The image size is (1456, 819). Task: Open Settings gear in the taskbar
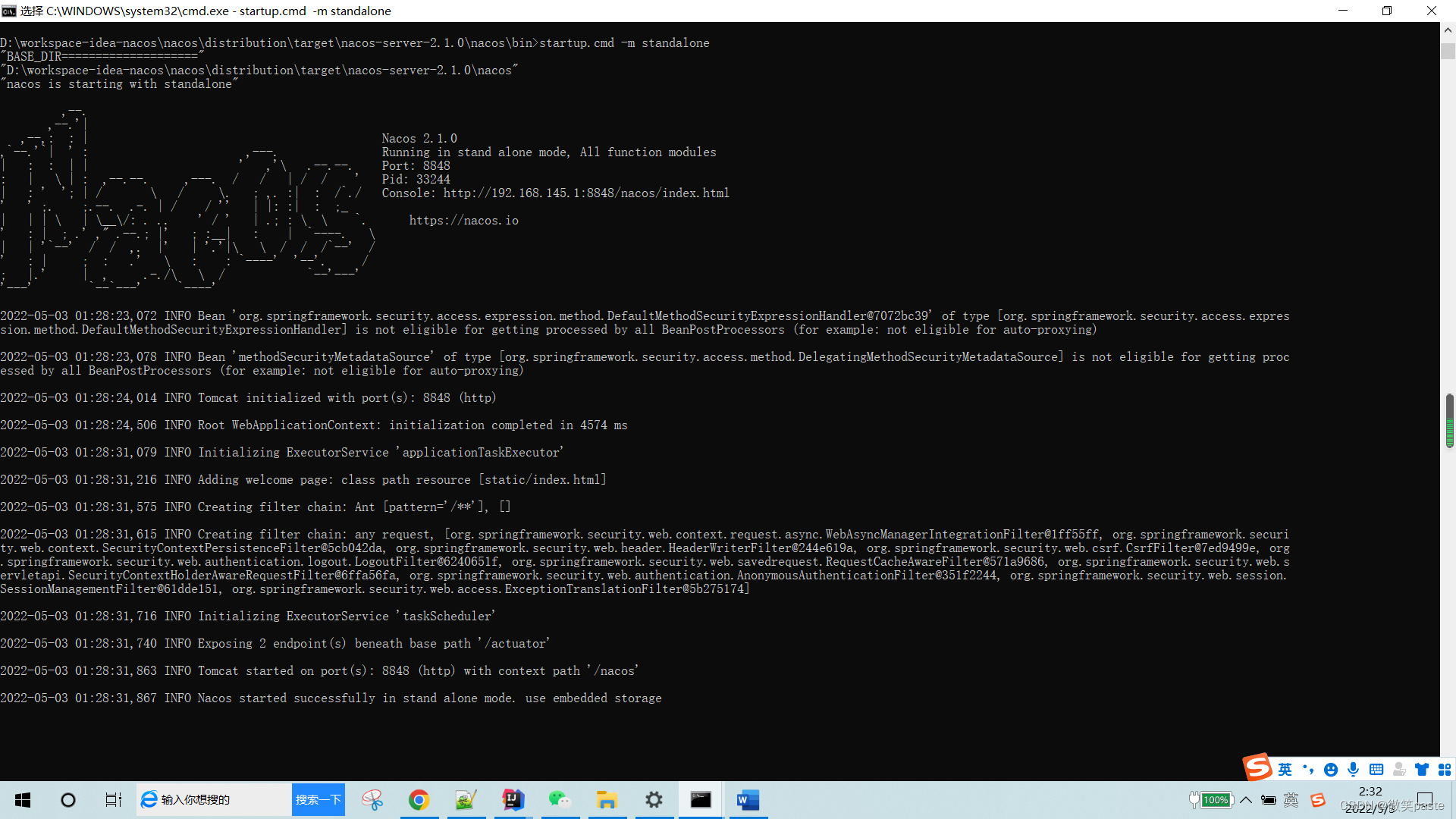(x=654, y=800)
